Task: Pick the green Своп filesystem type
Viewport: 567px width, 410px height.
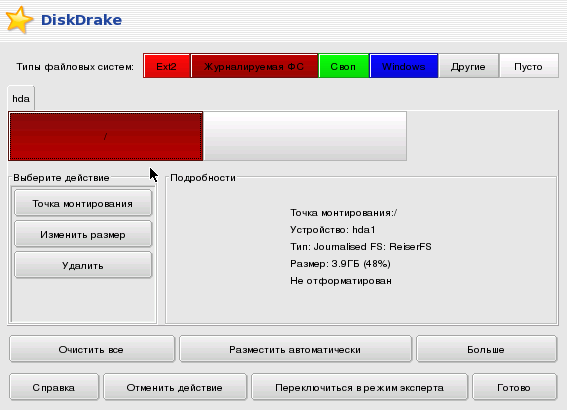Action: [344, 66]
